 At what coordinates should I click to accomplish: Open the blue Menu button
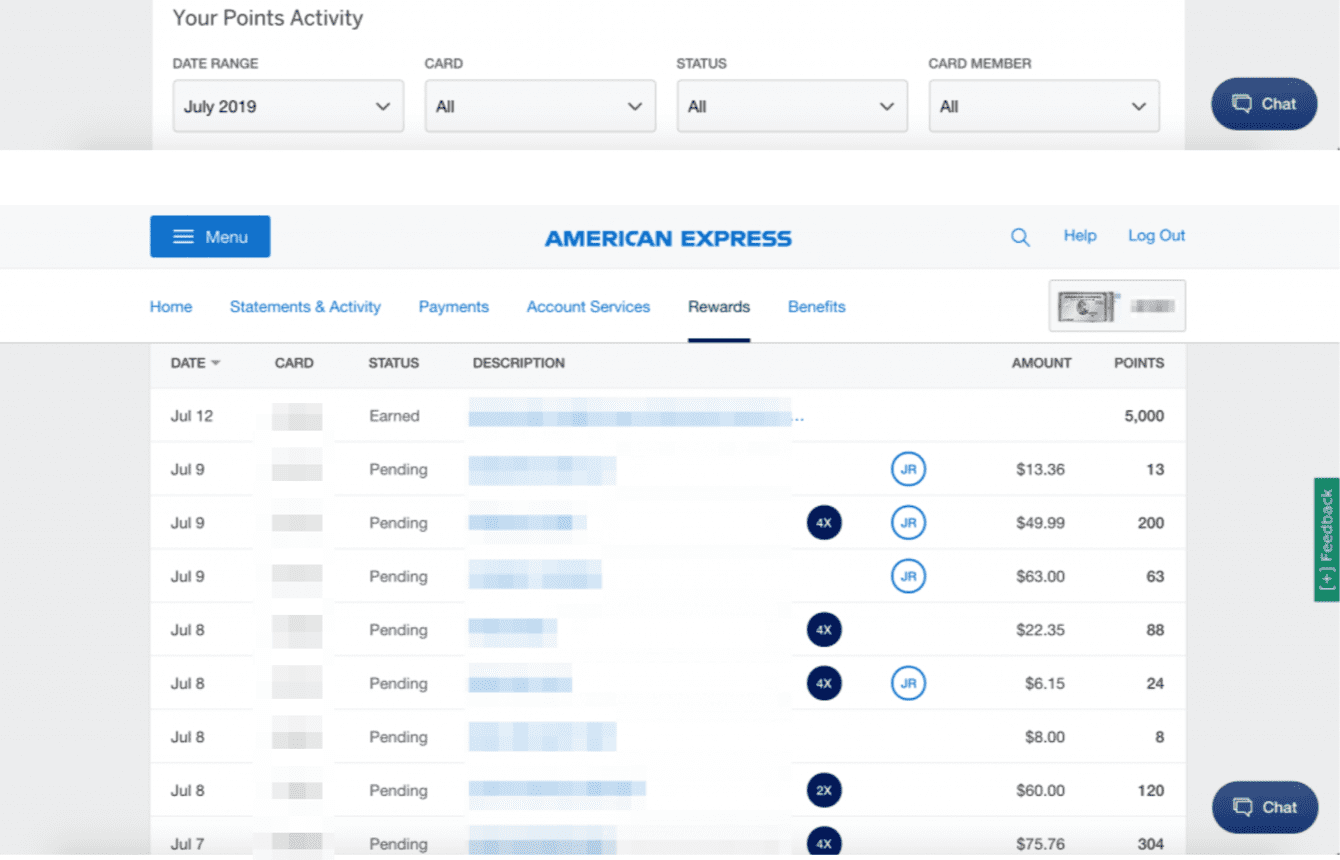(x=210, y=237)
